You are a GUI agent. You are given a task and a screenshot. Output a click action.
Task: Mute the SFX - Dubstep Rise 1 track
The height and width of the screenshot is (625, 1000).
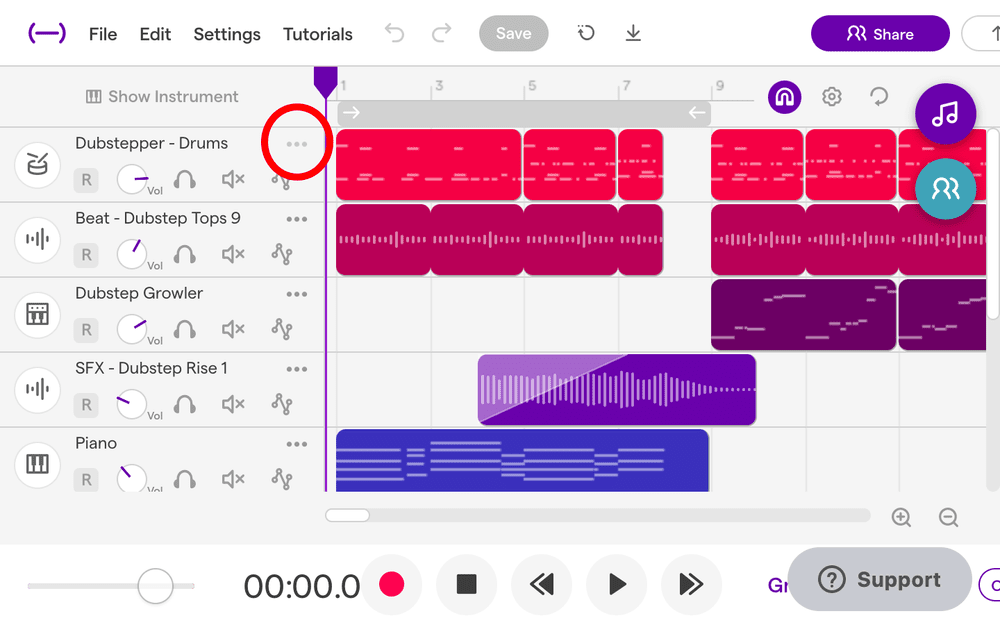point(232,404)
